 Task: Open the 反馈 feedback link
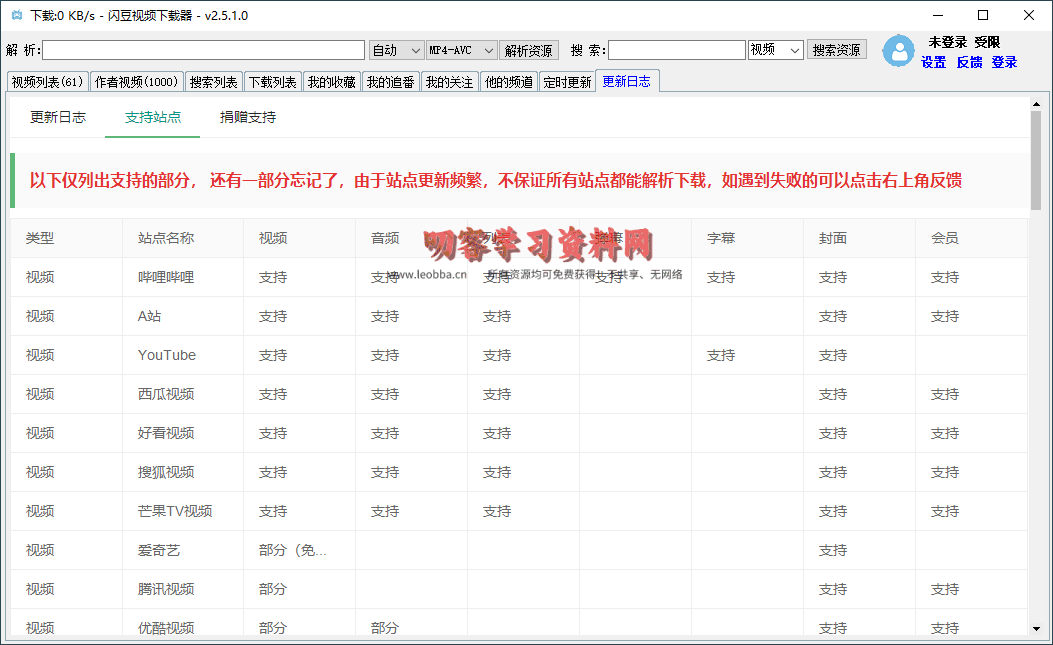point(969,62)
